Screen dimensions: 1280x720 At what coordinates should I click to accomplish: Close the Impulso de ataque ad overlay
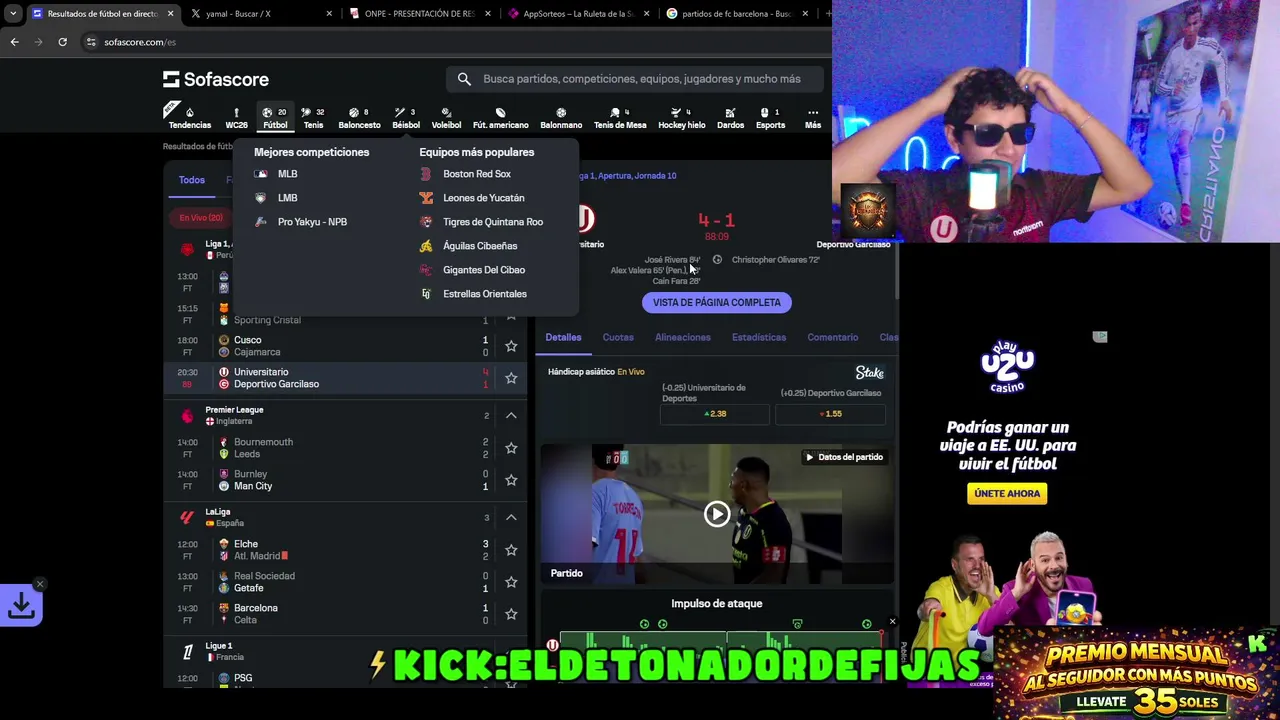[x=892, y=622]
